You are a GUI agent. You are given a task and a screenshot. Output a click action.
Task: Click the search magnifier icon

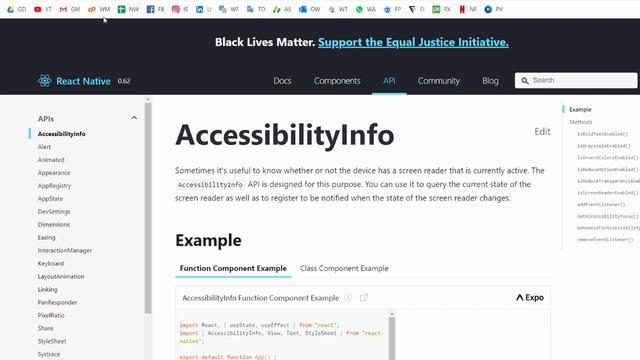pos(525,81)
